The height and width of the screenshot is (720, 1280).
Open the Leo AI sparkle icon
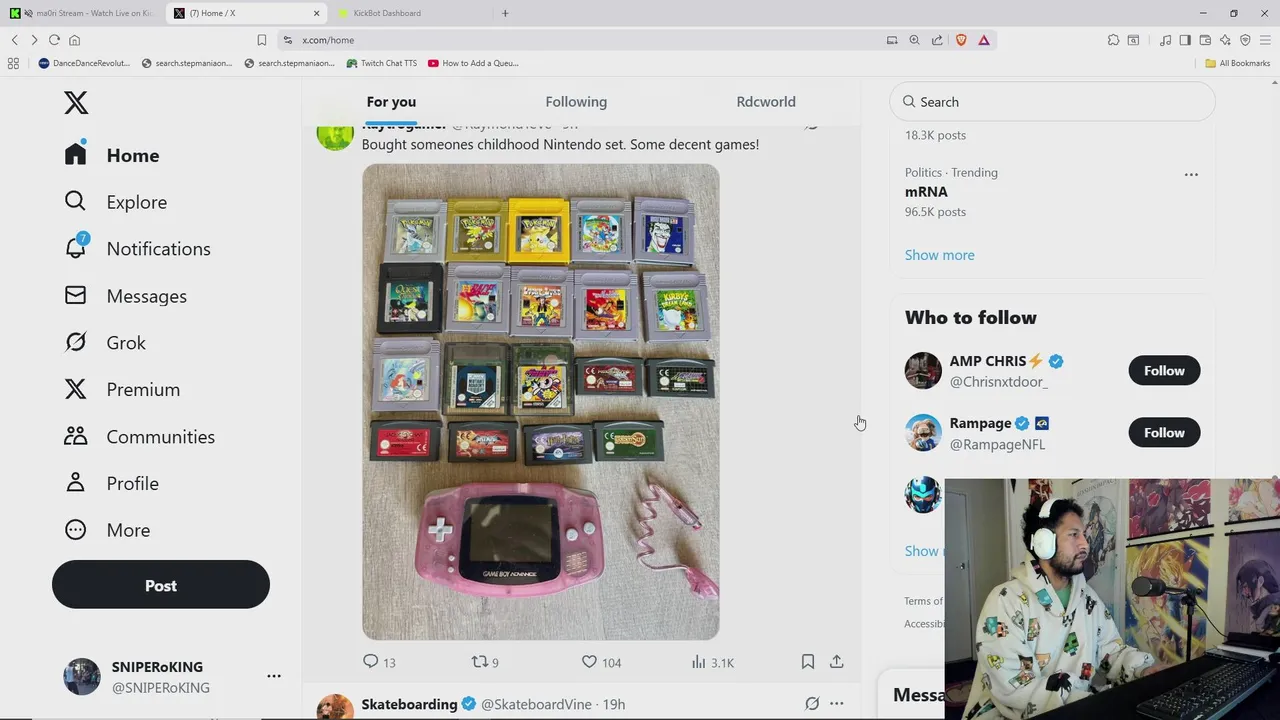1225,40
